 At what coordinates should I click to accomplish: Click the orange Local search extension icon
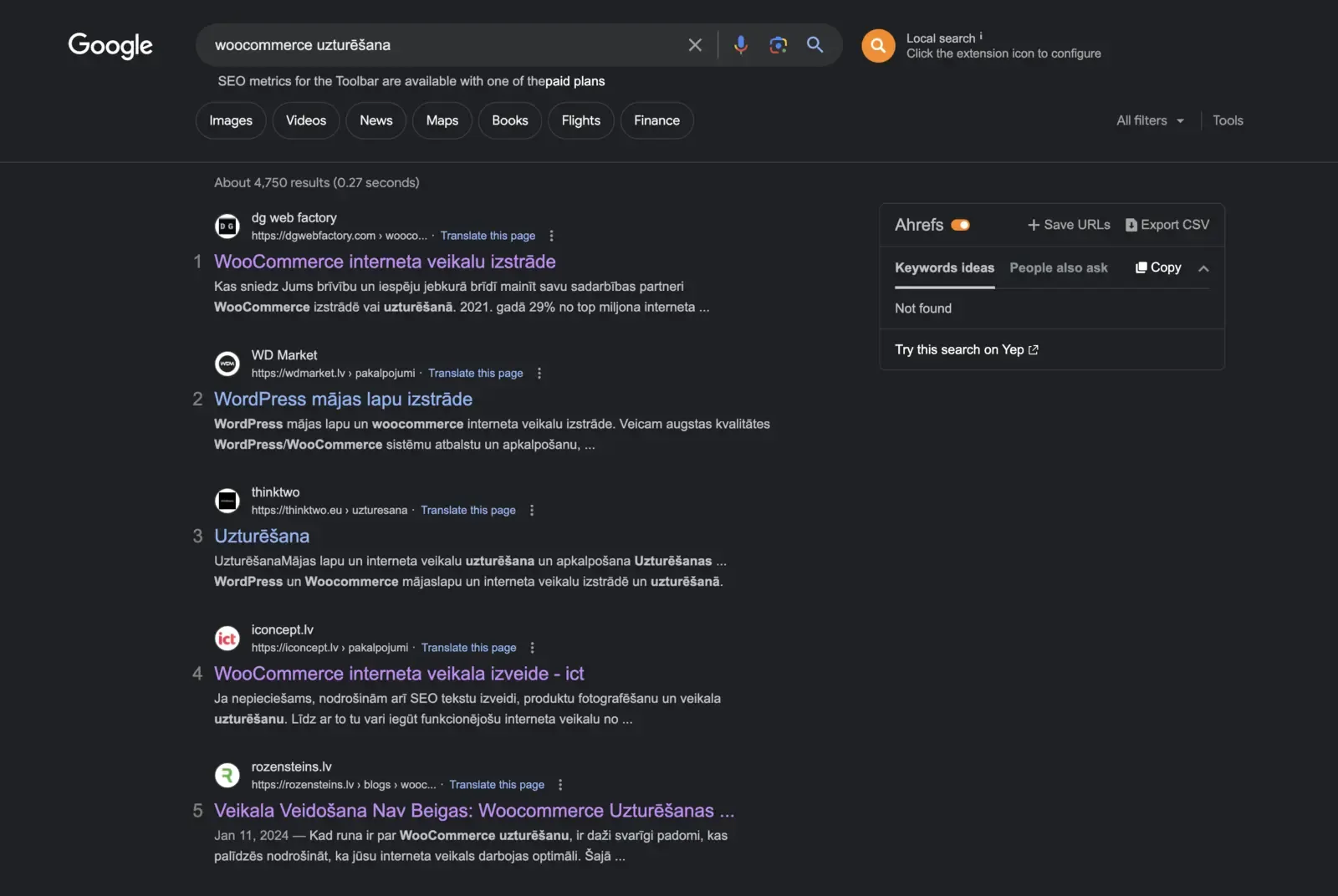[x=878, y=46]
